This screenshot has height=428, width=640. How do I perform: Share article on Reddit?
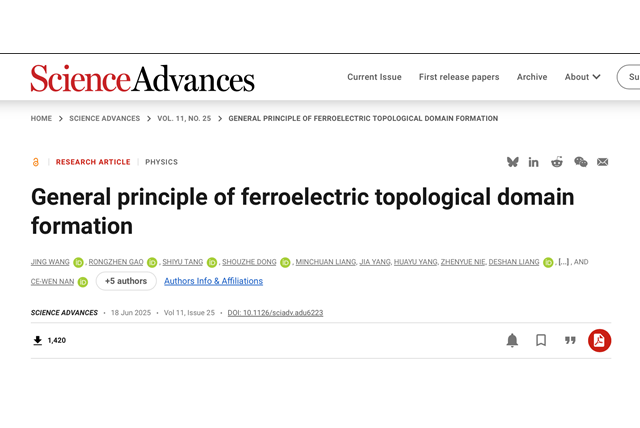pyautogui.click(x=556, y=162)
